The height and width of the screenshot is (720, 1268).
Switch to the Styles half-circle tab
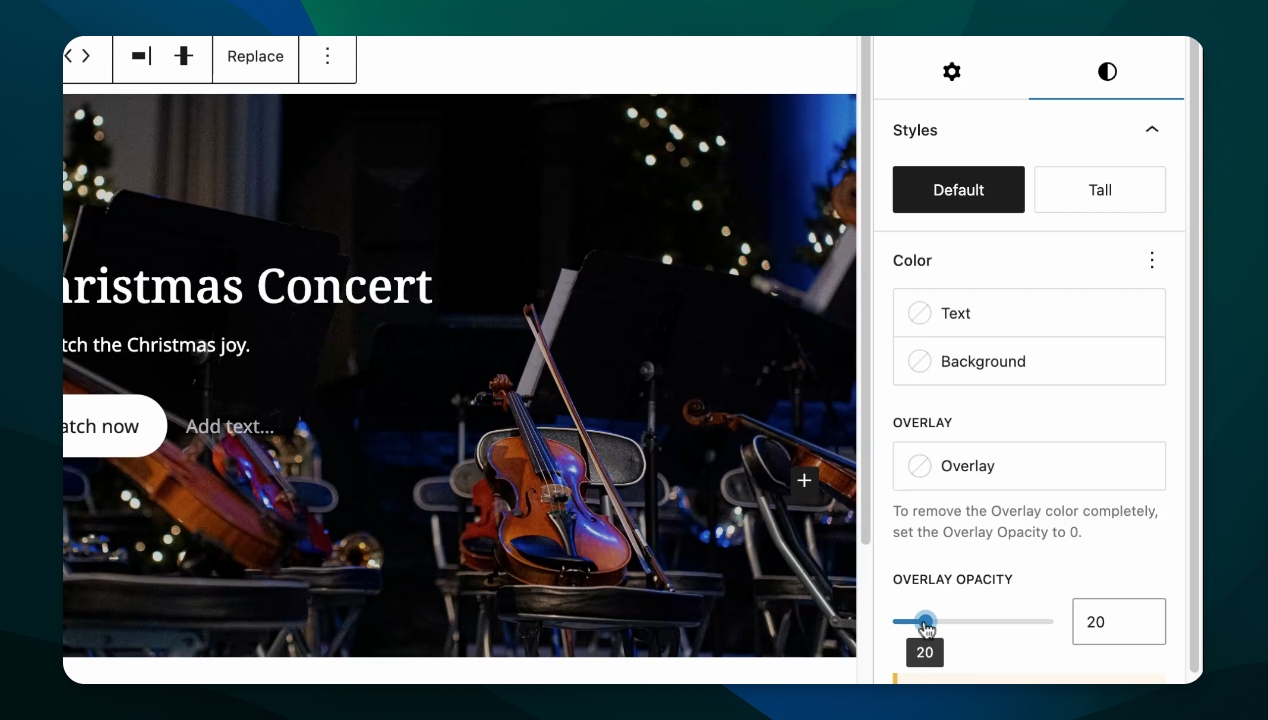[1107, 72]
